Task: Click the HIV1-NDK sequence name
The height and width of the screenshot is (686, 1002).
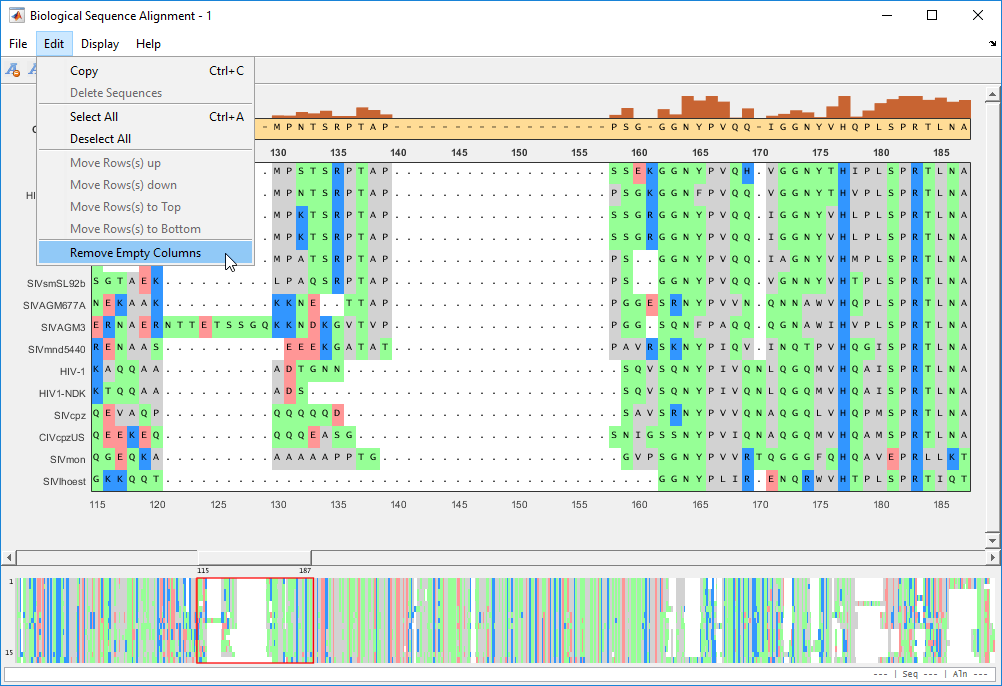Action: click(x=61, y=393)
